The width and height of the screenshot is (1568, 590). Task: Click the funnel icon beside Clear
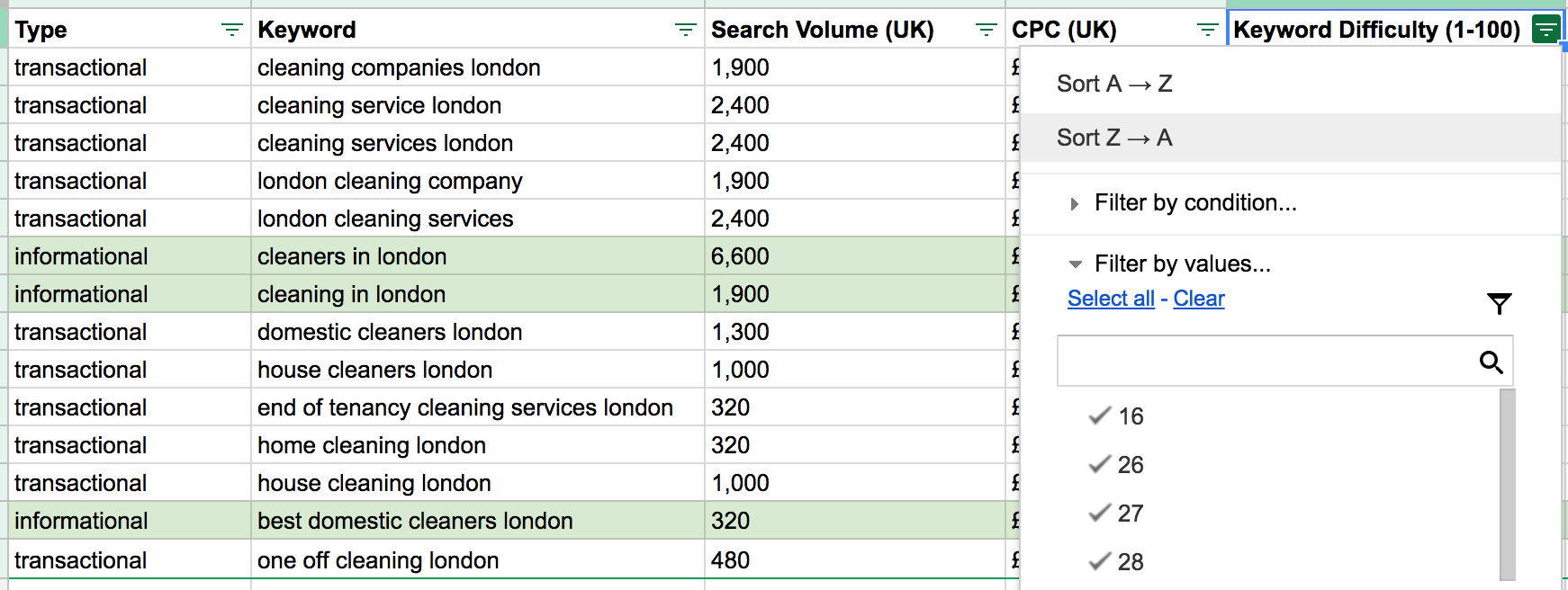click(1499, 304)
